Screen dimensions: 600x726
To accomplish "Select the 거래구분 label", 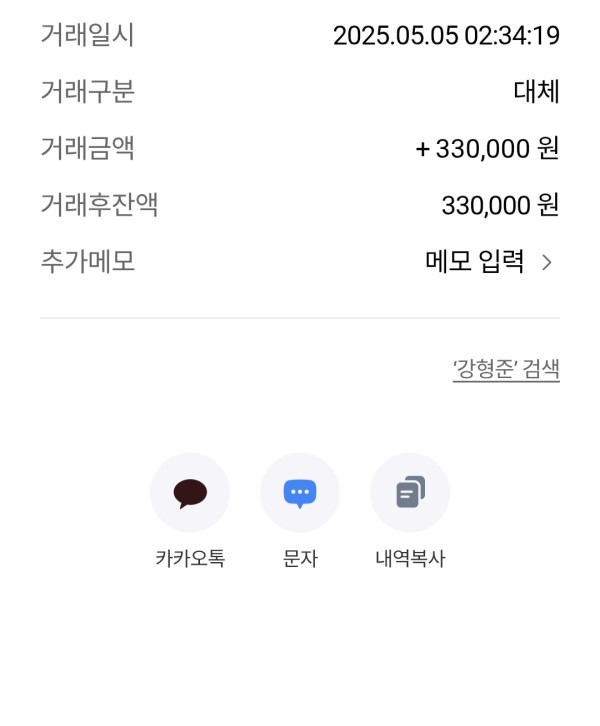I will (x=88, y=91).
